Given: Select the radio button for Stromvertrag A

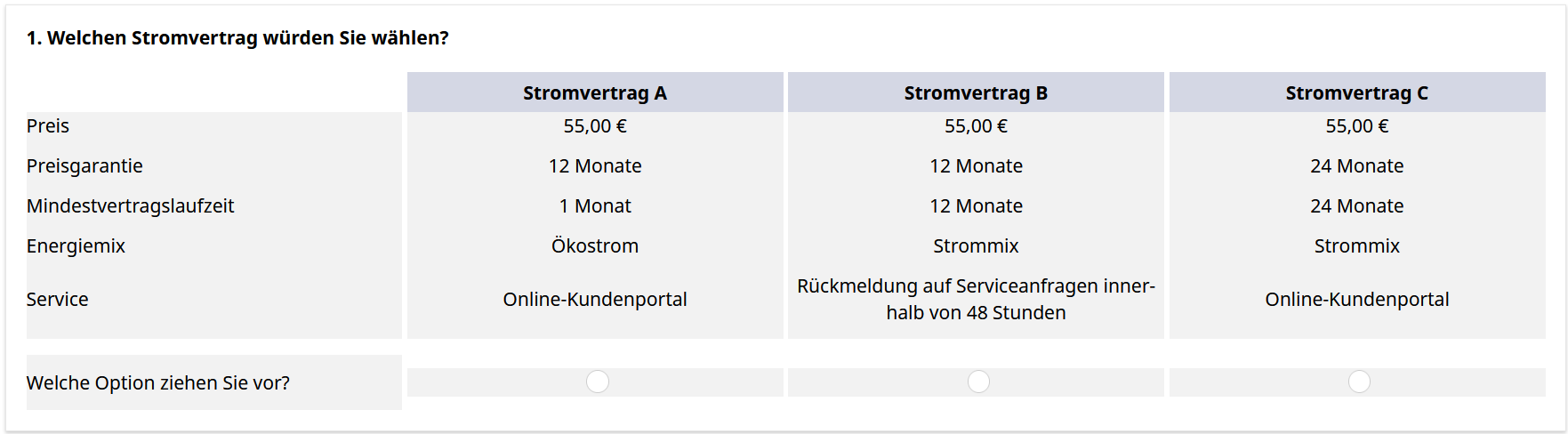Looking at the screenshot, I should tap(598, 382).
